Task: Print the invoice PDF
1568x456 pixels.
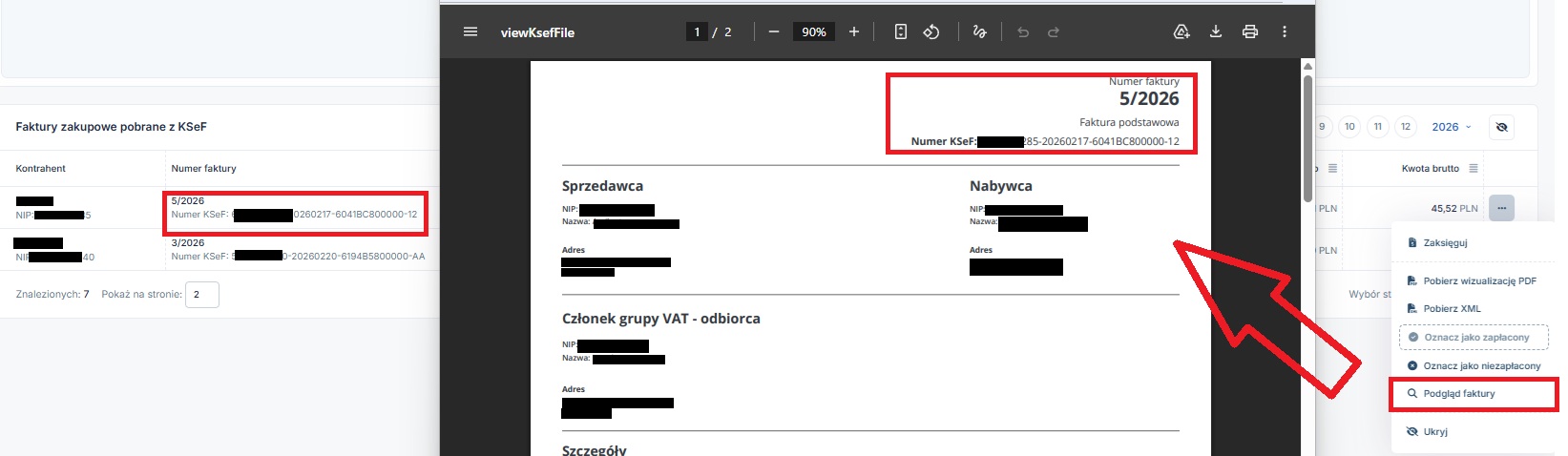Action: point(1250,31)
